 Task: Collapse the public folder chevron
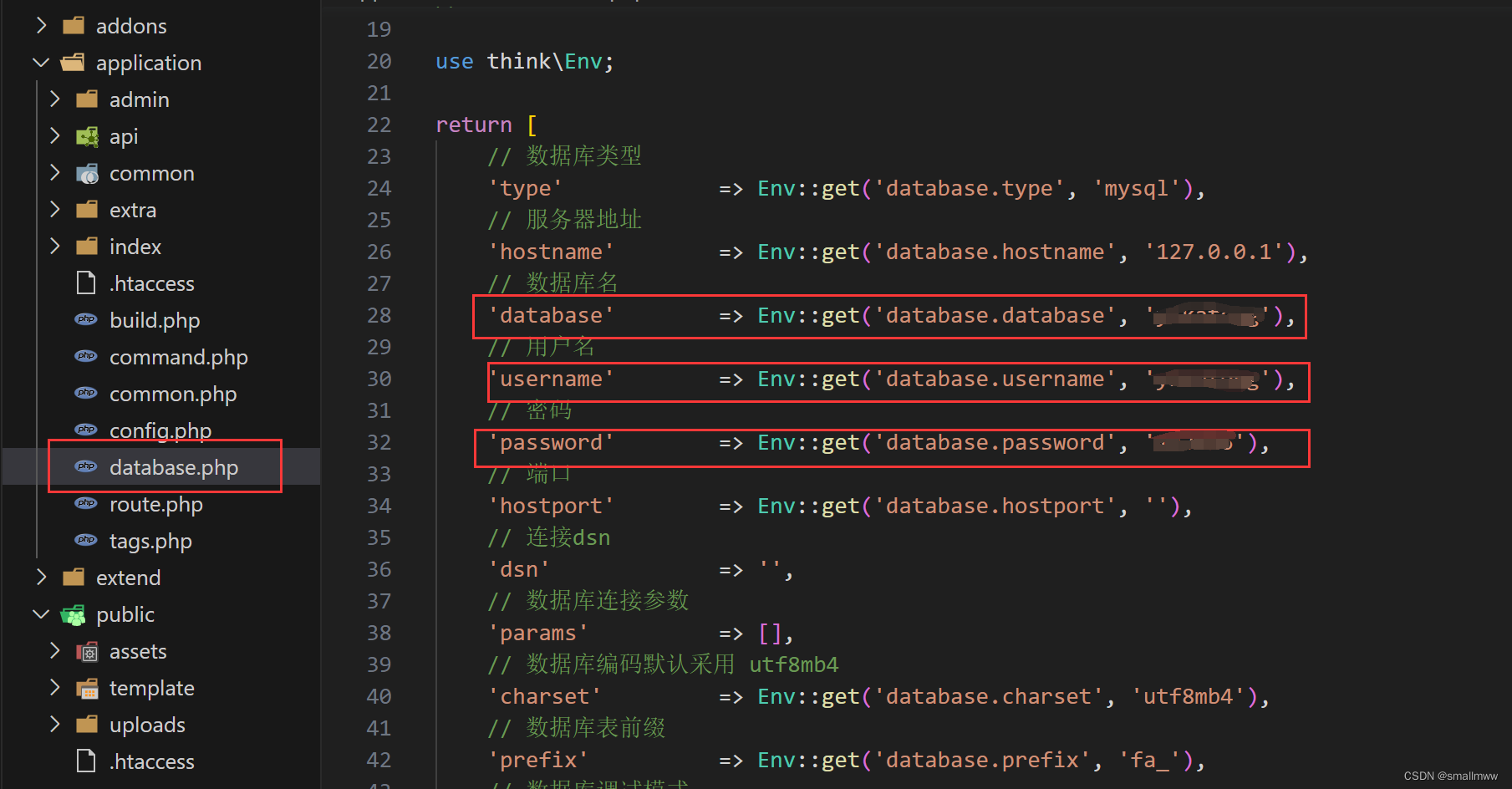[x=41, y=614]
